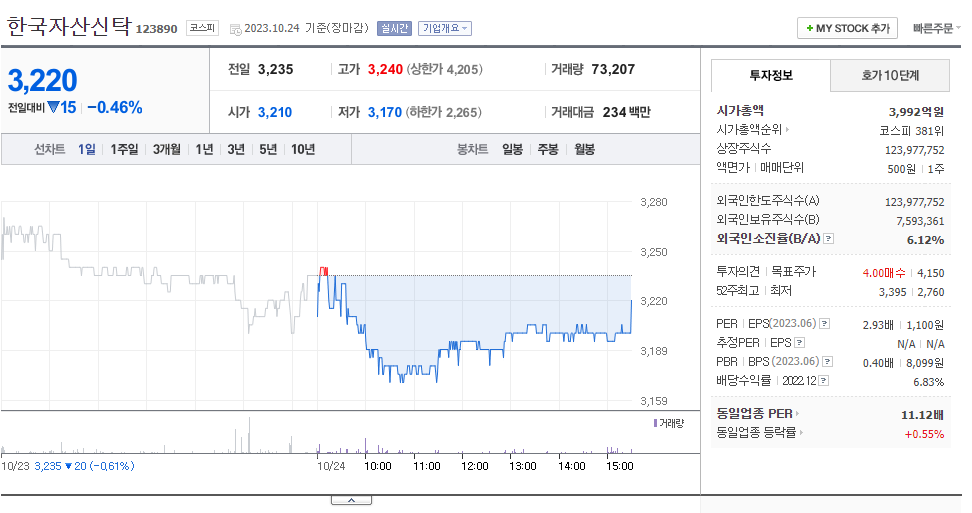Screen dimensions: 972x513
Task: Click the 10/23 3,235 previous-day summary
Action: [68, 466]
